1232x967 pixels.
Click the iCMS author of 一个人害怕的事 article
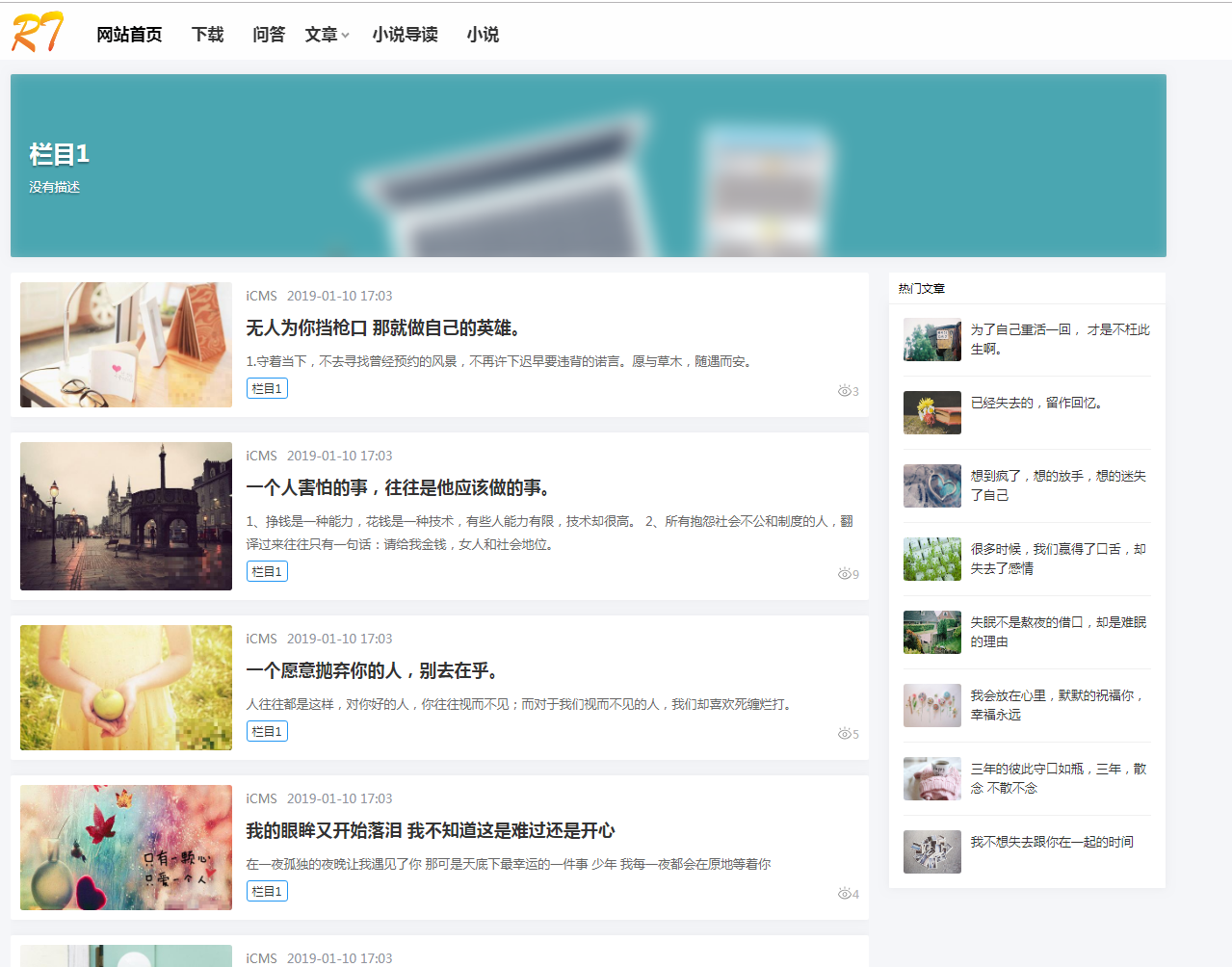261,456
